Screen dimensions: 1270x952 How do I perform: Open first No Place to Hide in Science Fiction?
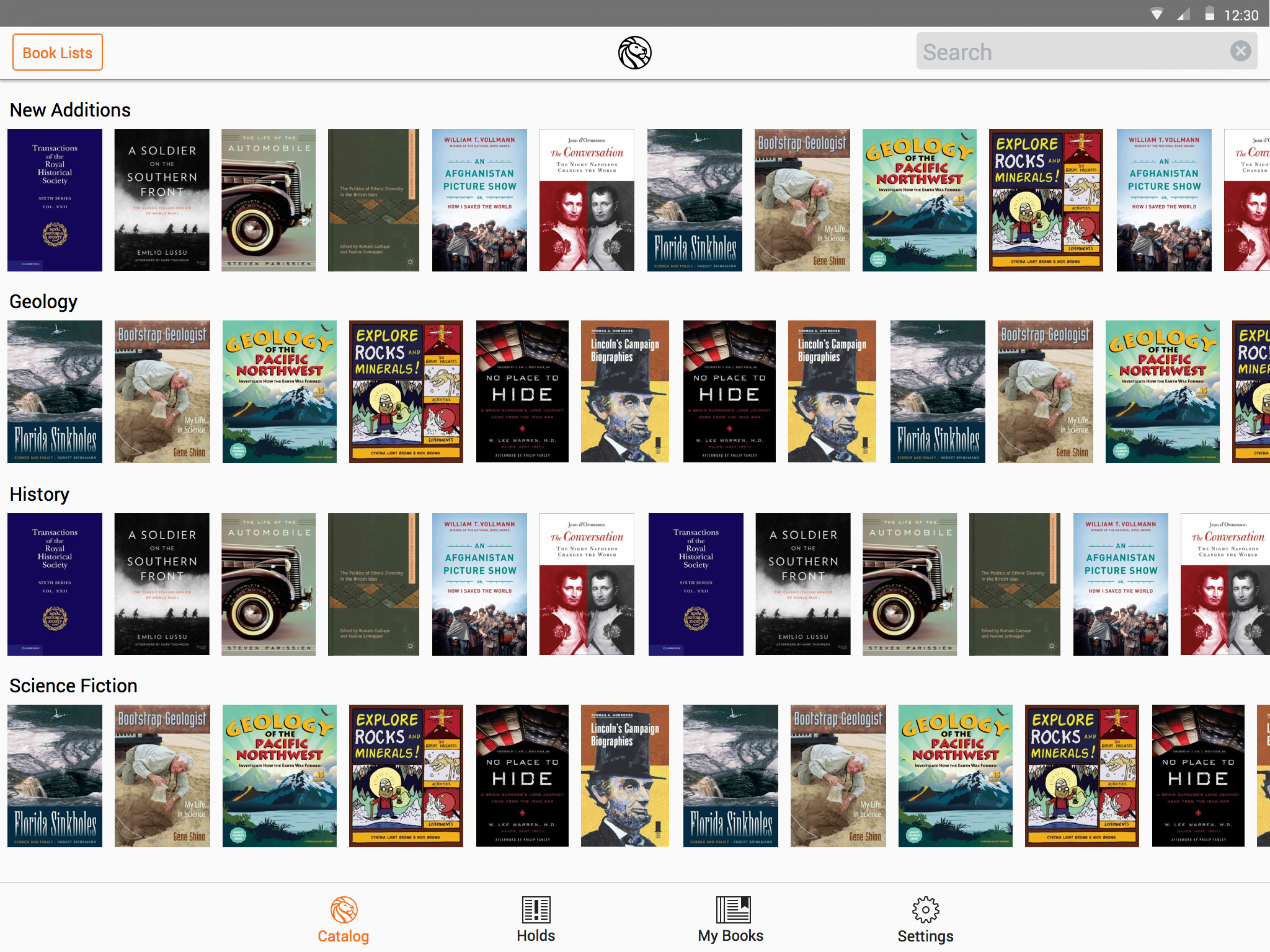click(522, 776)
